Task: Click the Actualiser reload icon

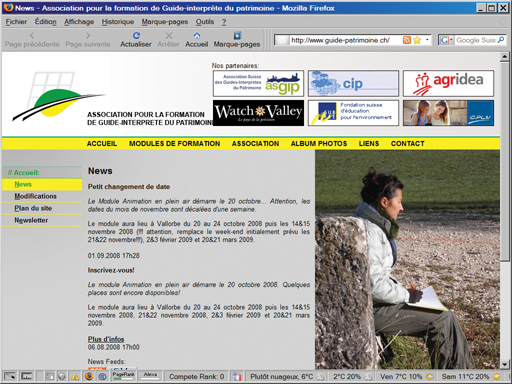Action: [x=136, y=35]
